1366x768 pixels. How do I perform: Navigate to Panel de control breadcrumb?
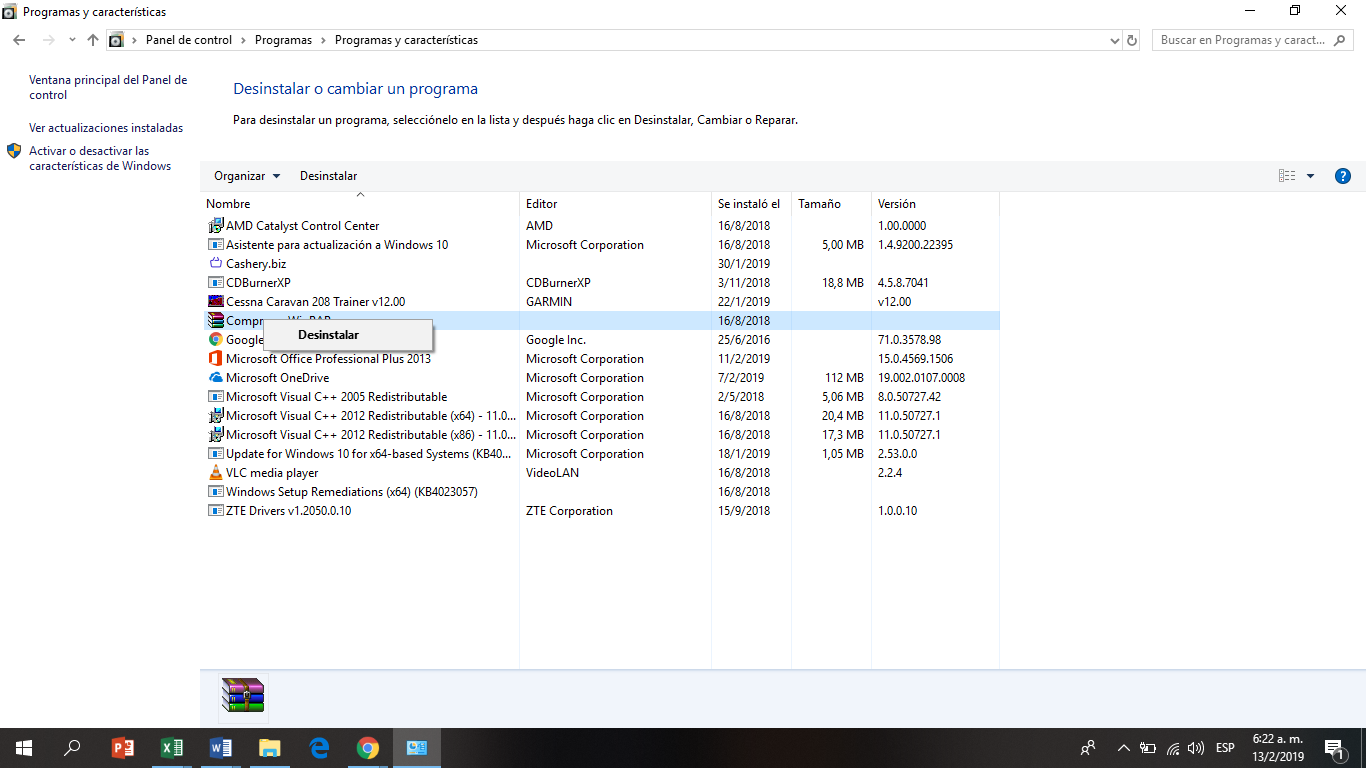tap(189, 40)
